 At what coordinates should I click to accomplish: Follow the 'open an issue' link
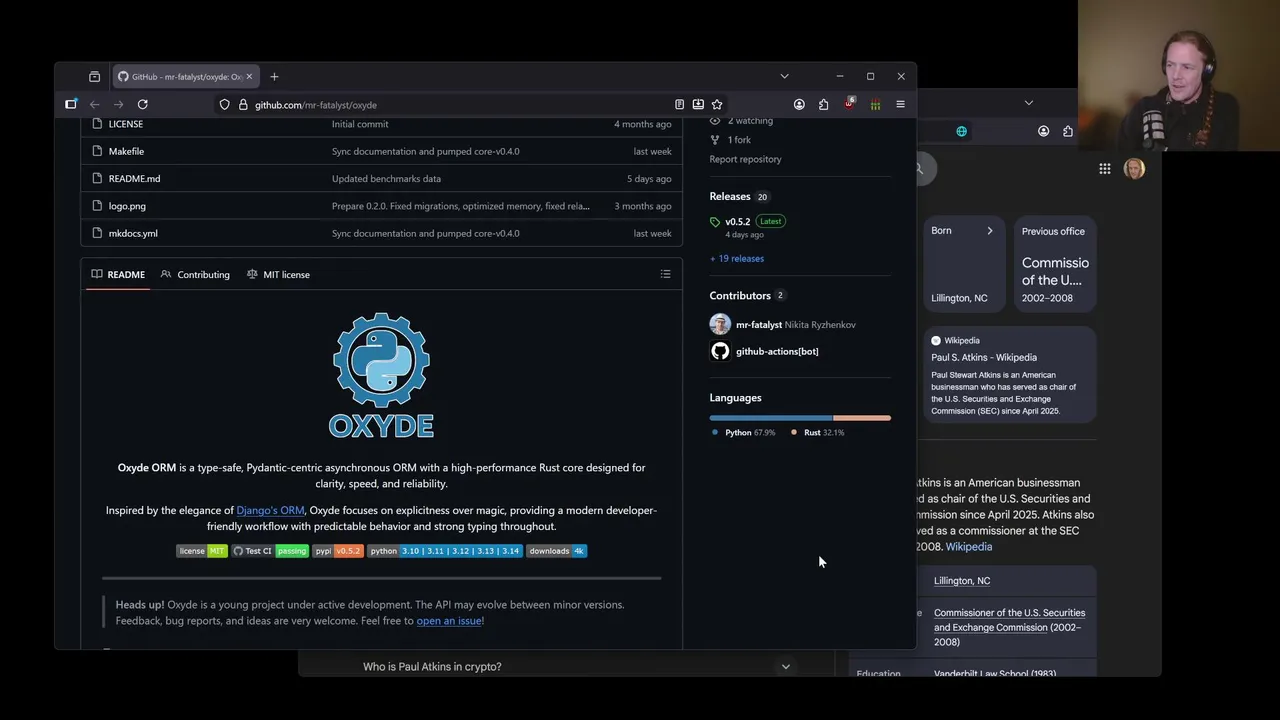449,621
